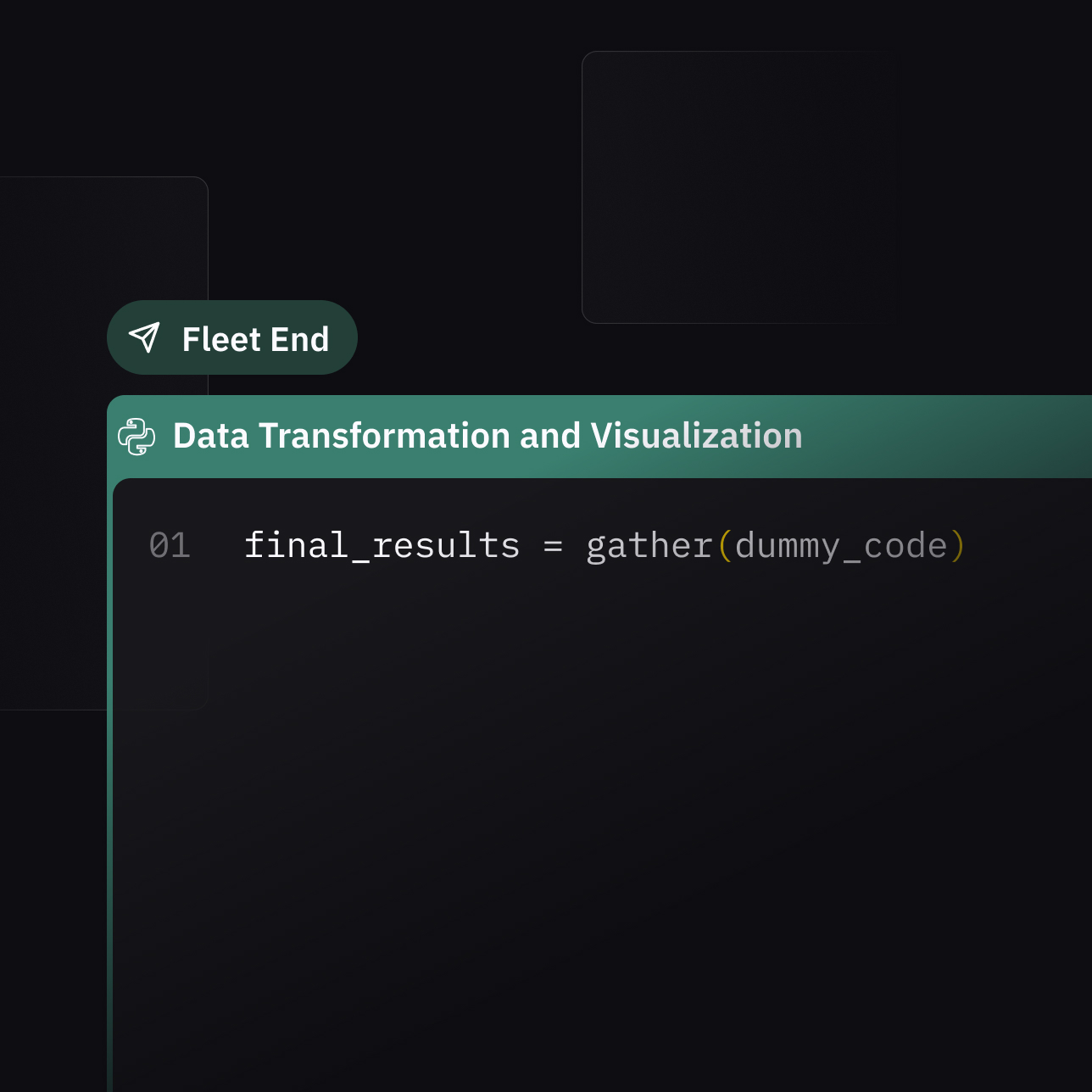Click the gather function call

pyautogui.click(x=649, y=546)
